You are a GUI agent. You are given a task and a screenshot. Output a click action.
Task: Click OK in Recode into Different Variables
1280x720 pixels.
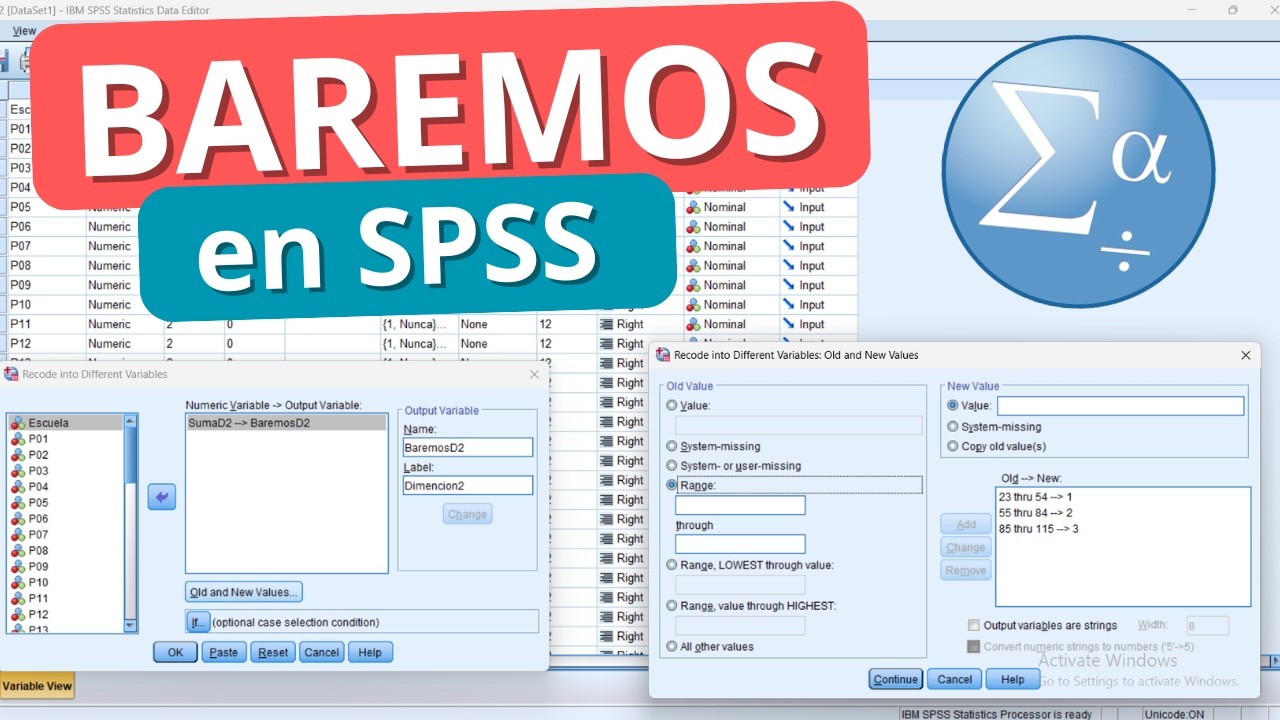[x=175, y=652]
